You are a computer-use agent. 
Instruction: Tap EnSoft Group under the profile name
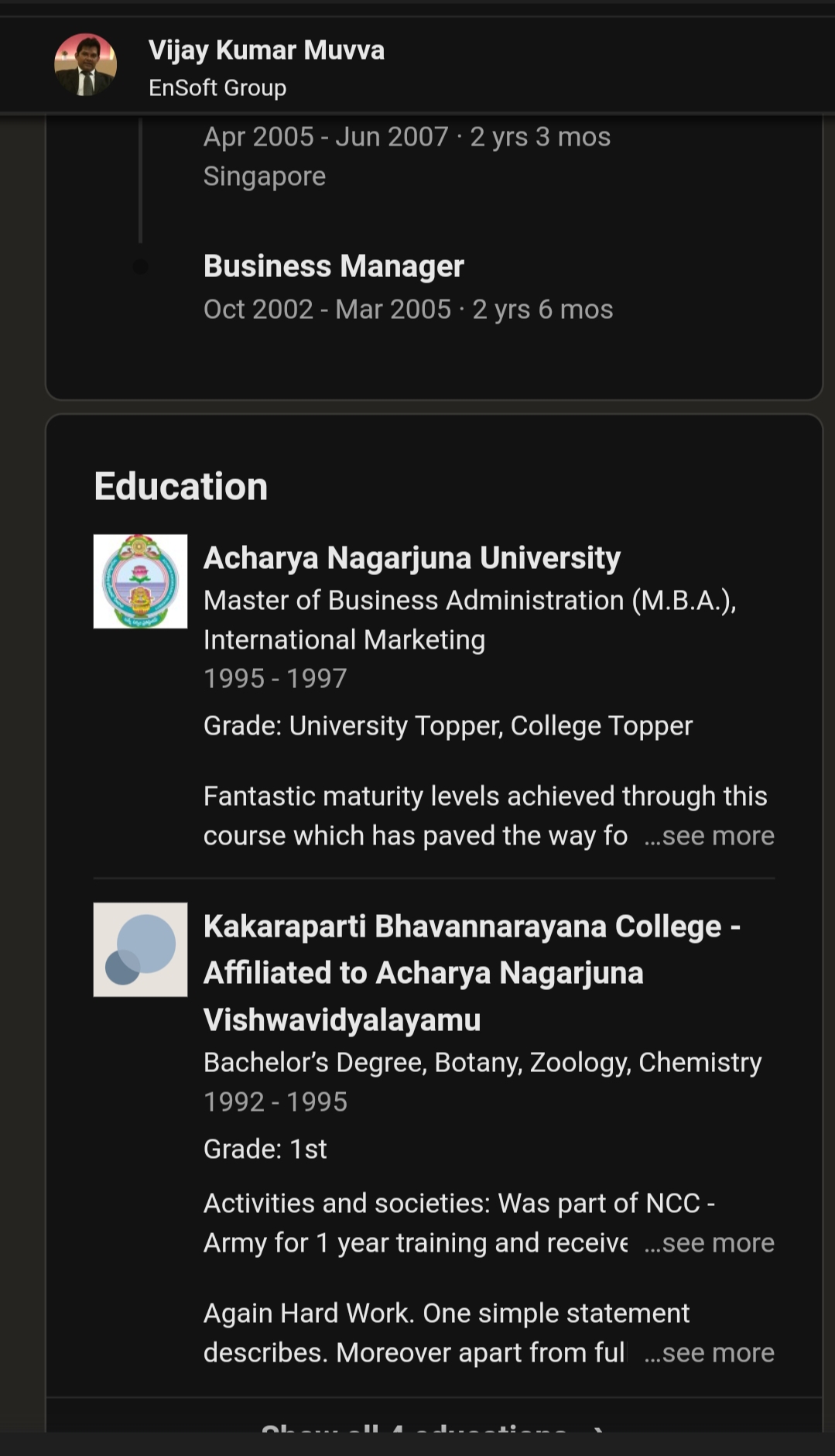click(x=217, y=88)
